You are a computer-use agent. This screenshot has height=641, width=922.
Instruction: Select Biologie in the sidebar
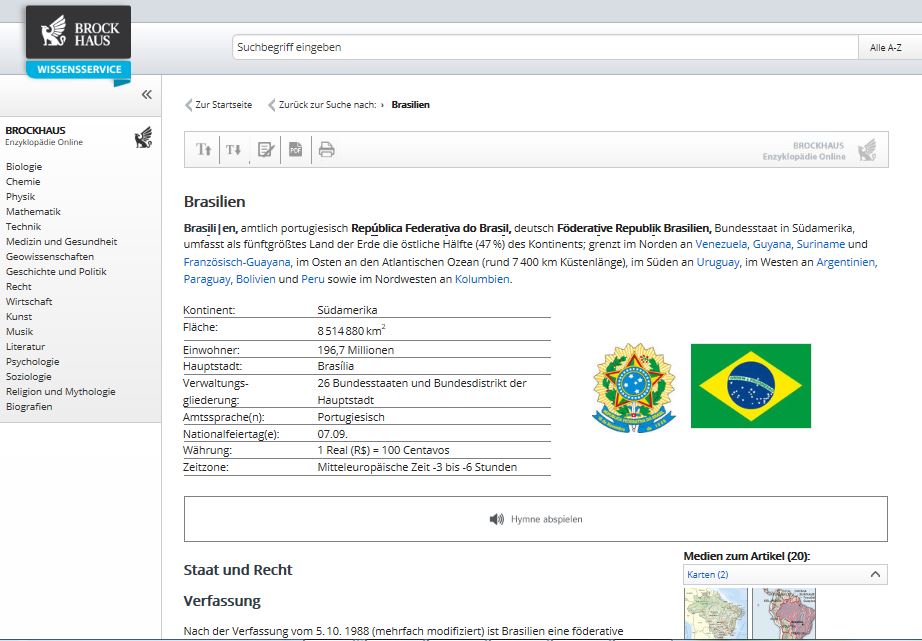pyautogui.click(x=24, y=167)
